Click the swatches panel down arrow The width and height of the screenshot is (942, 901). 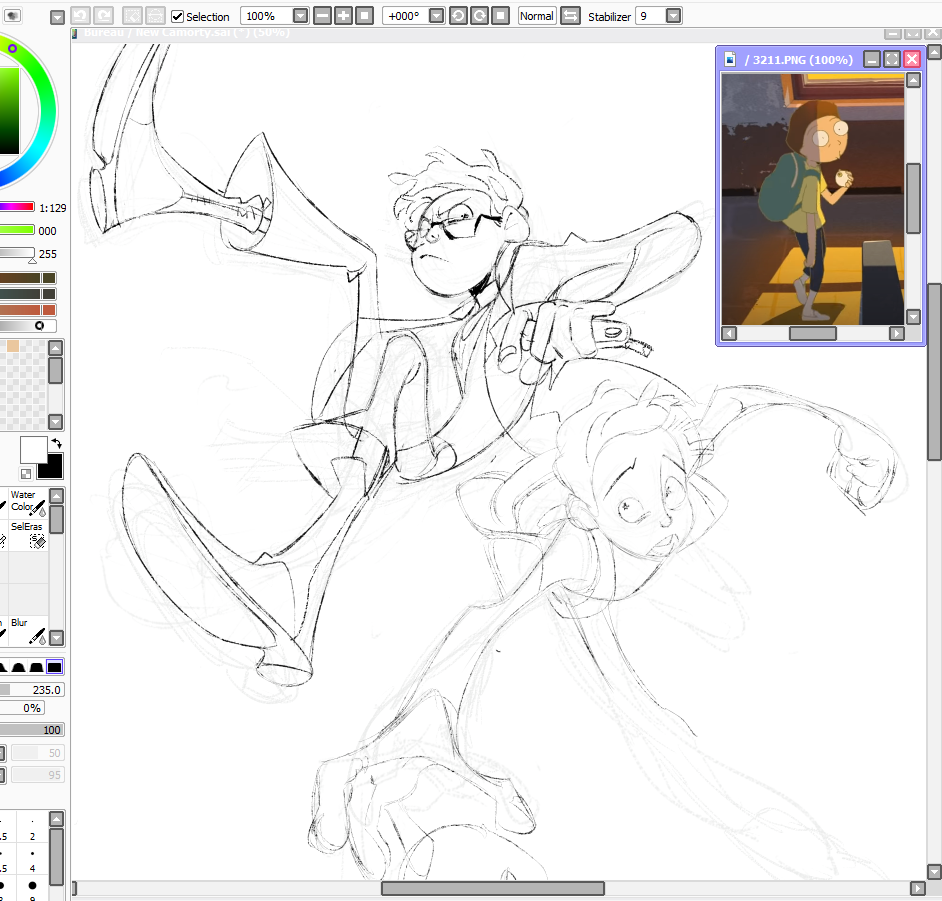[55, 422]
